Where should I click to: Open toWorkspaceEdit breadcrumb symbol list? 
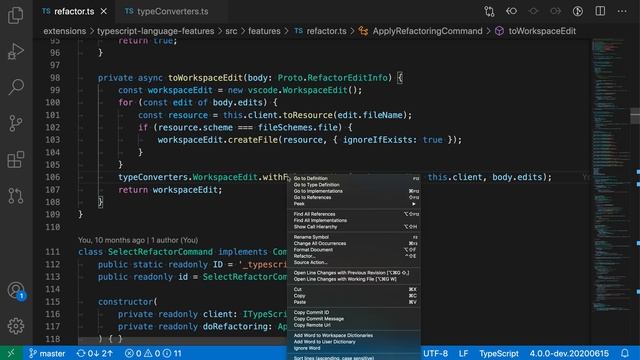coord(535,31)
